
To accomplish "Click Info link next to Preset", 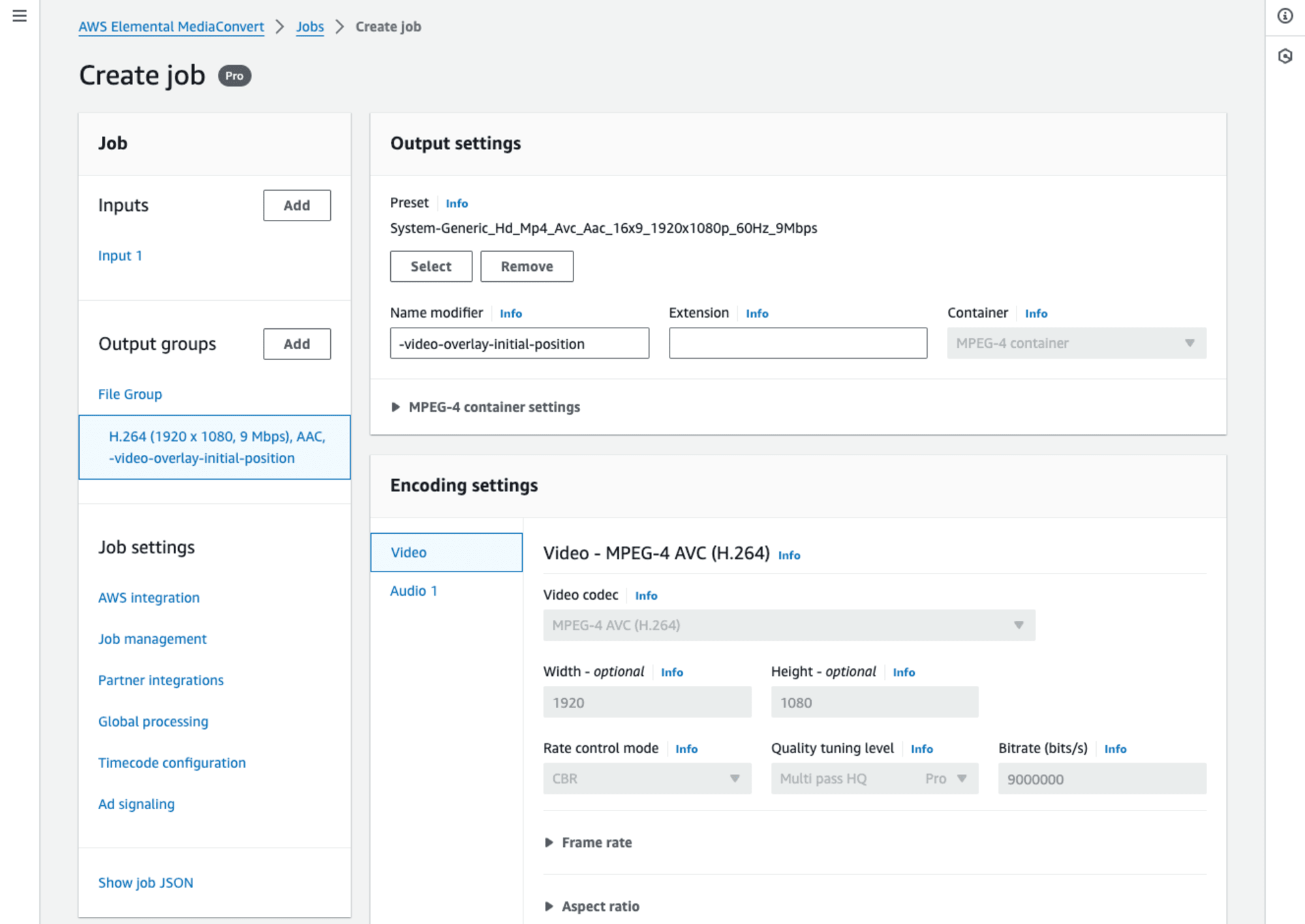I will click(457, 204).
